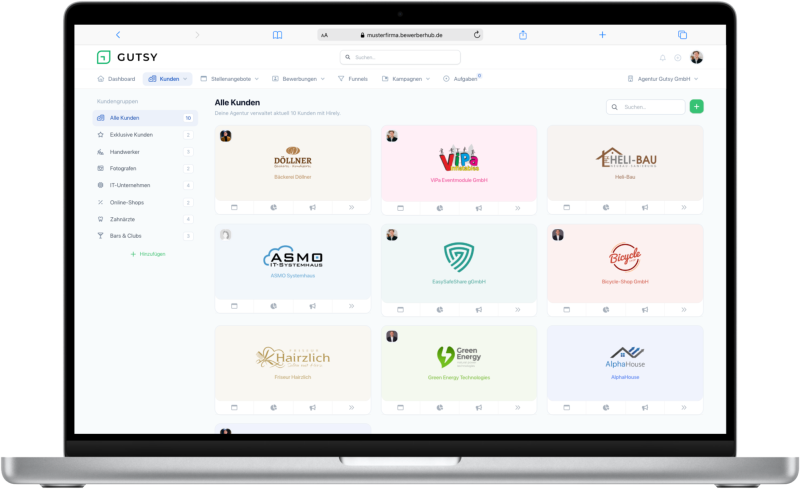This screenshot has height=489, width=800.
Task: Click chart icon under Bäckerei Döllner
Action: pos(273,207)
